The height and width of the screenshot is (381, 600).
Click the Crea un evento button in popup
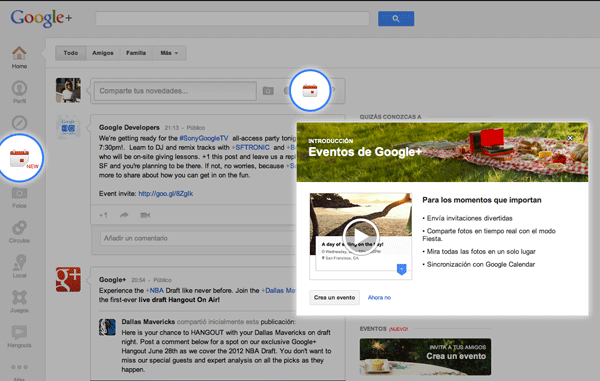point(334,297)
